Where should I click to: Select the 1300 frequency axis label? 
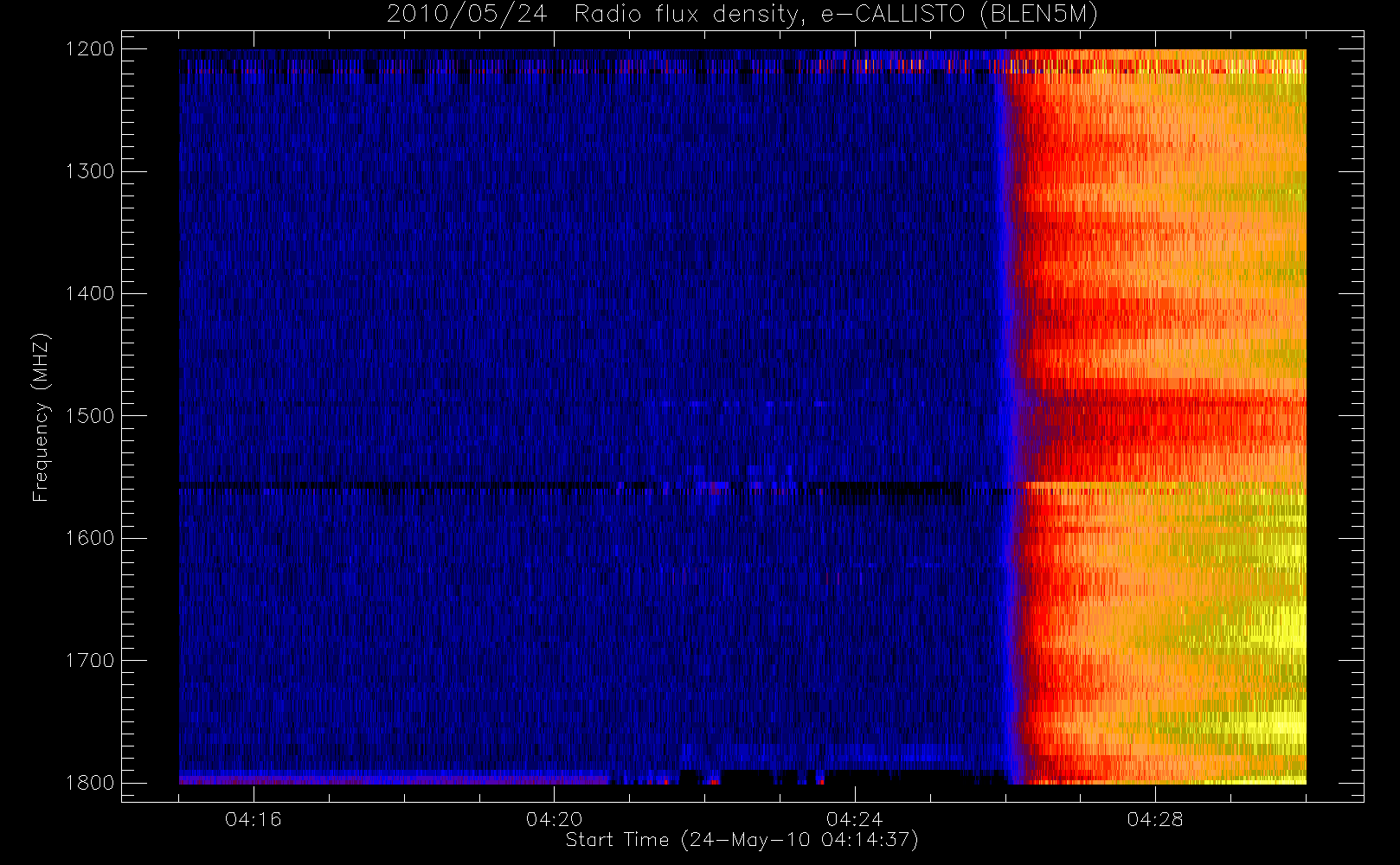click(90, 171)
